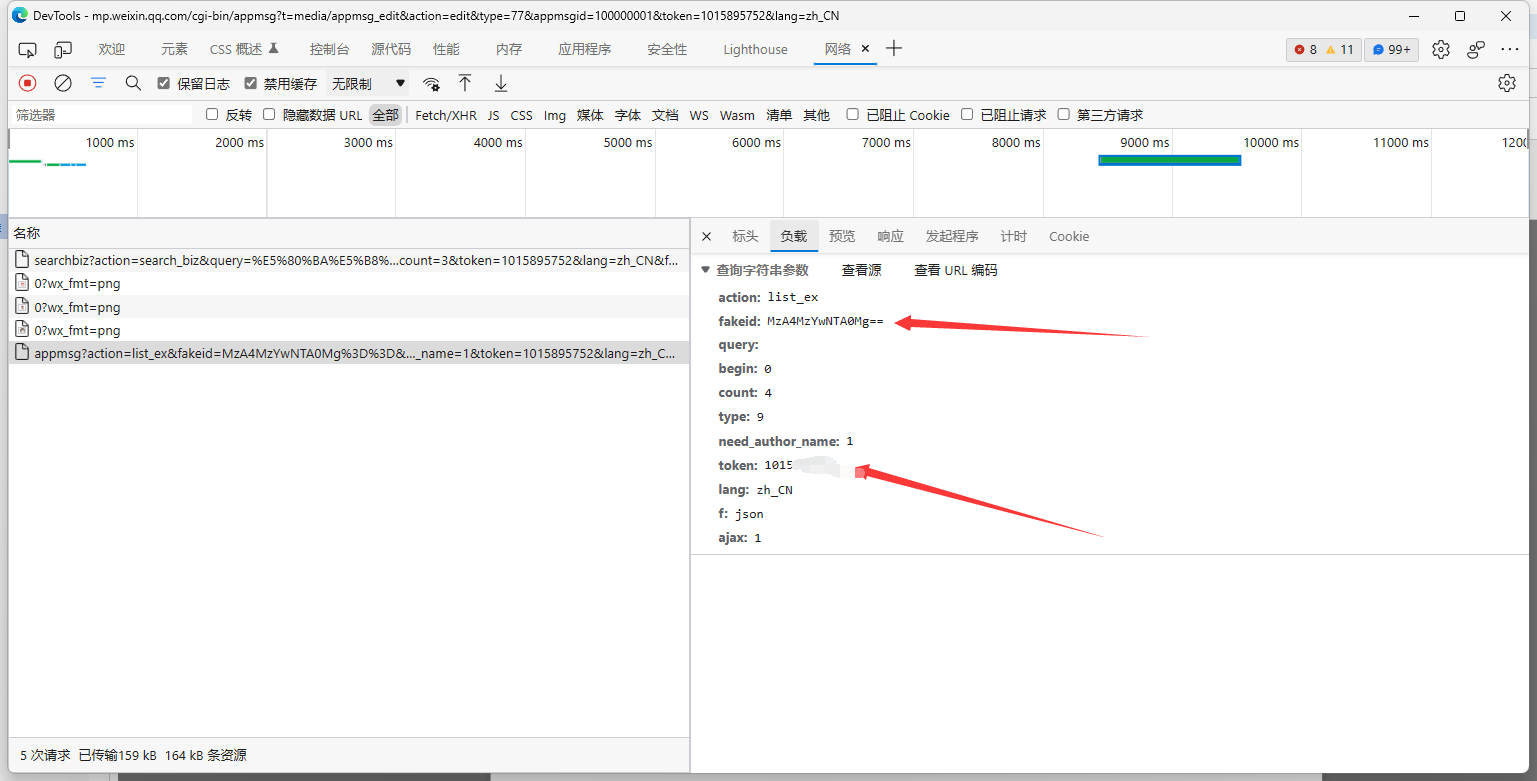Switch to 控制台 tab

click(x=330, y=49)
